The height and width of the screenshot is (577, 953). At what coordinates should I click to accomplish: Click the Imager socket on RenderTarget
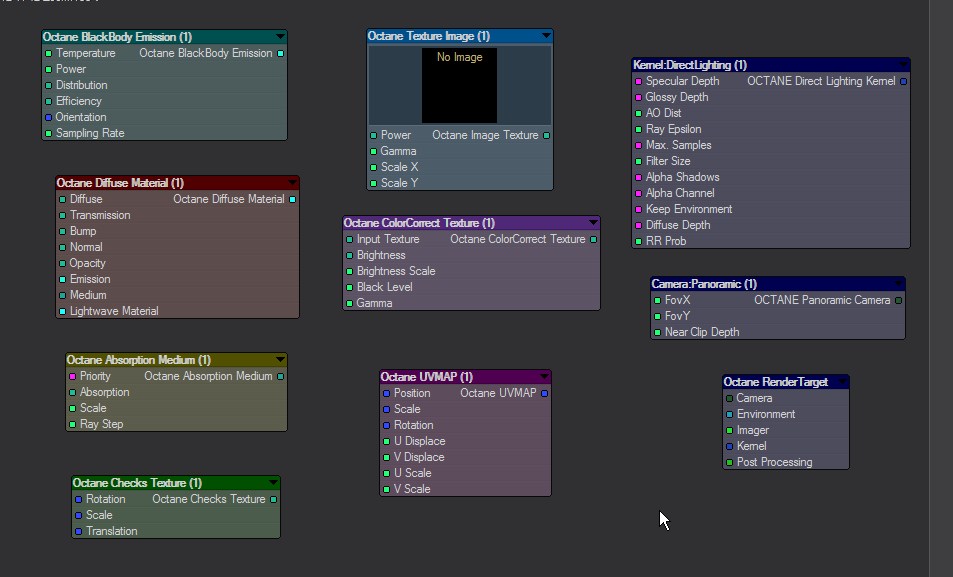tap(729, 430)
